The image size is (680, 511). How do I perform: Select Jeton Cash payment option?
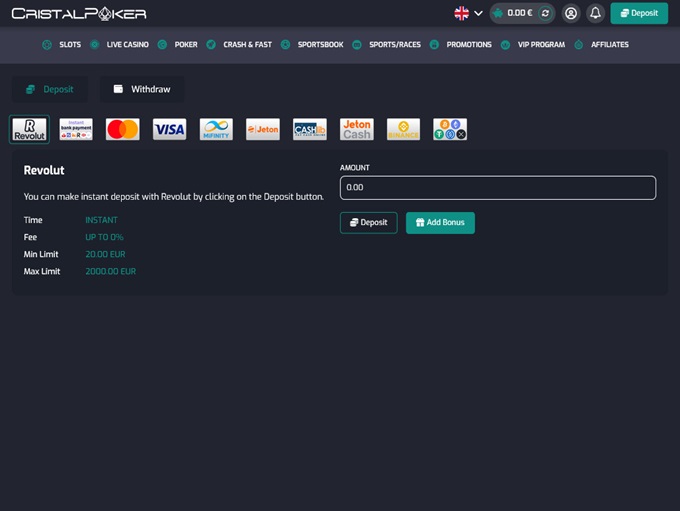coord(356,129)
